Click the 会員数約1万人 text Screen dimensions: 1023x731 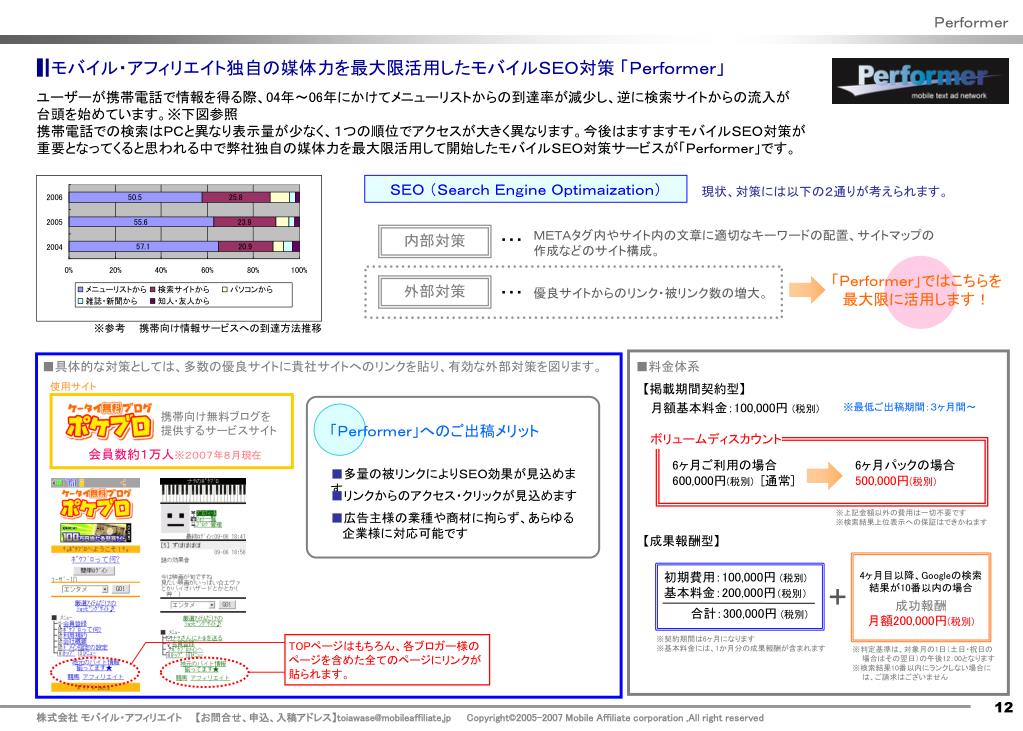pyautogui.click(x=130, y=454)
